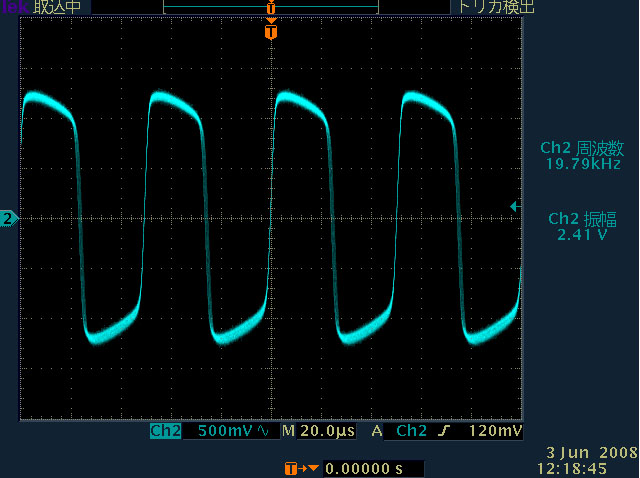The height and width of the screenshot is (478, 640).
Task: Click the Ch2 振幅 2.41 V measurement
Action: (581, 226)
